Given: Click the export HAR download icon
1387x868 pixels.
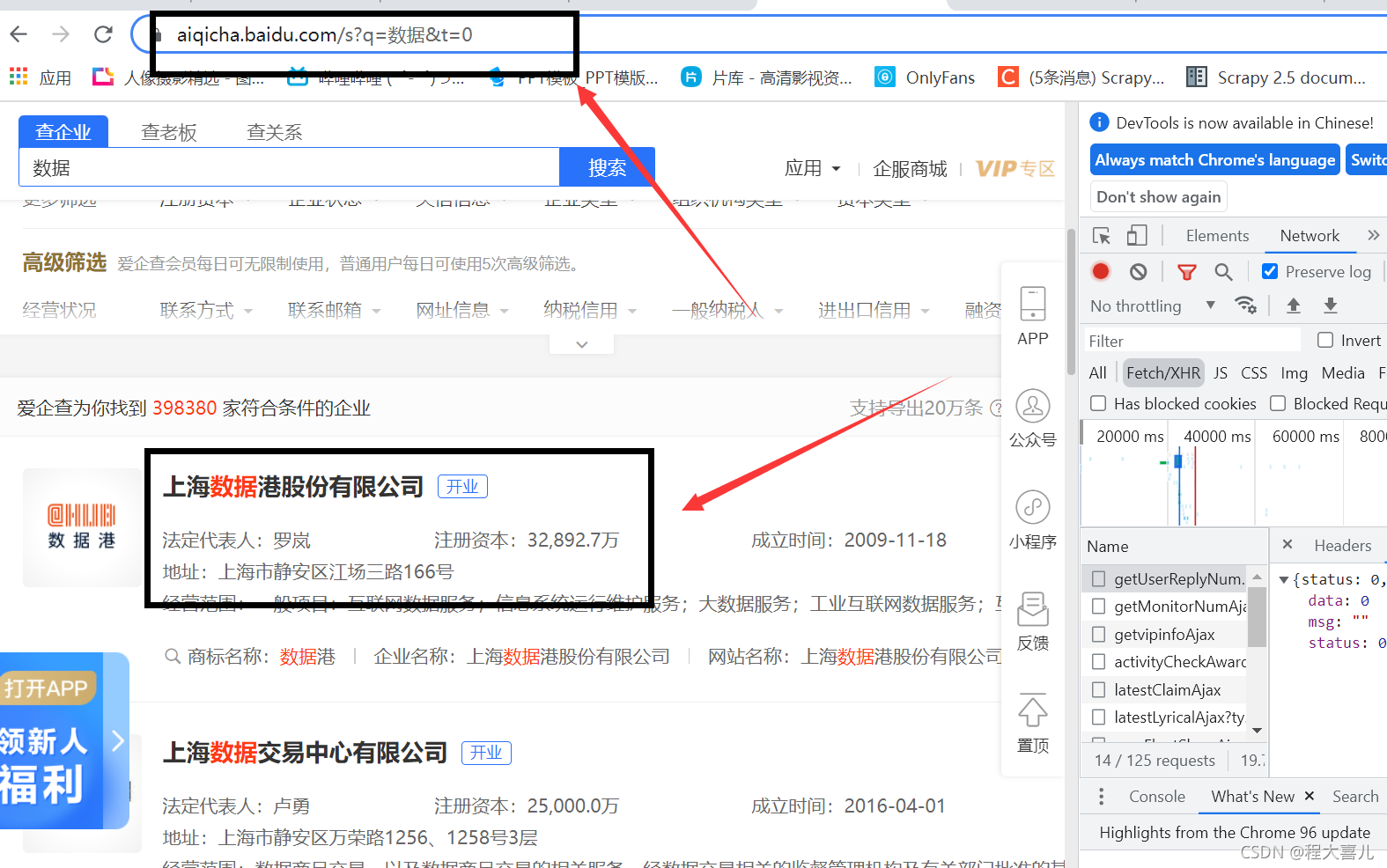Looking at the screenshot, I should (1331, 305).
